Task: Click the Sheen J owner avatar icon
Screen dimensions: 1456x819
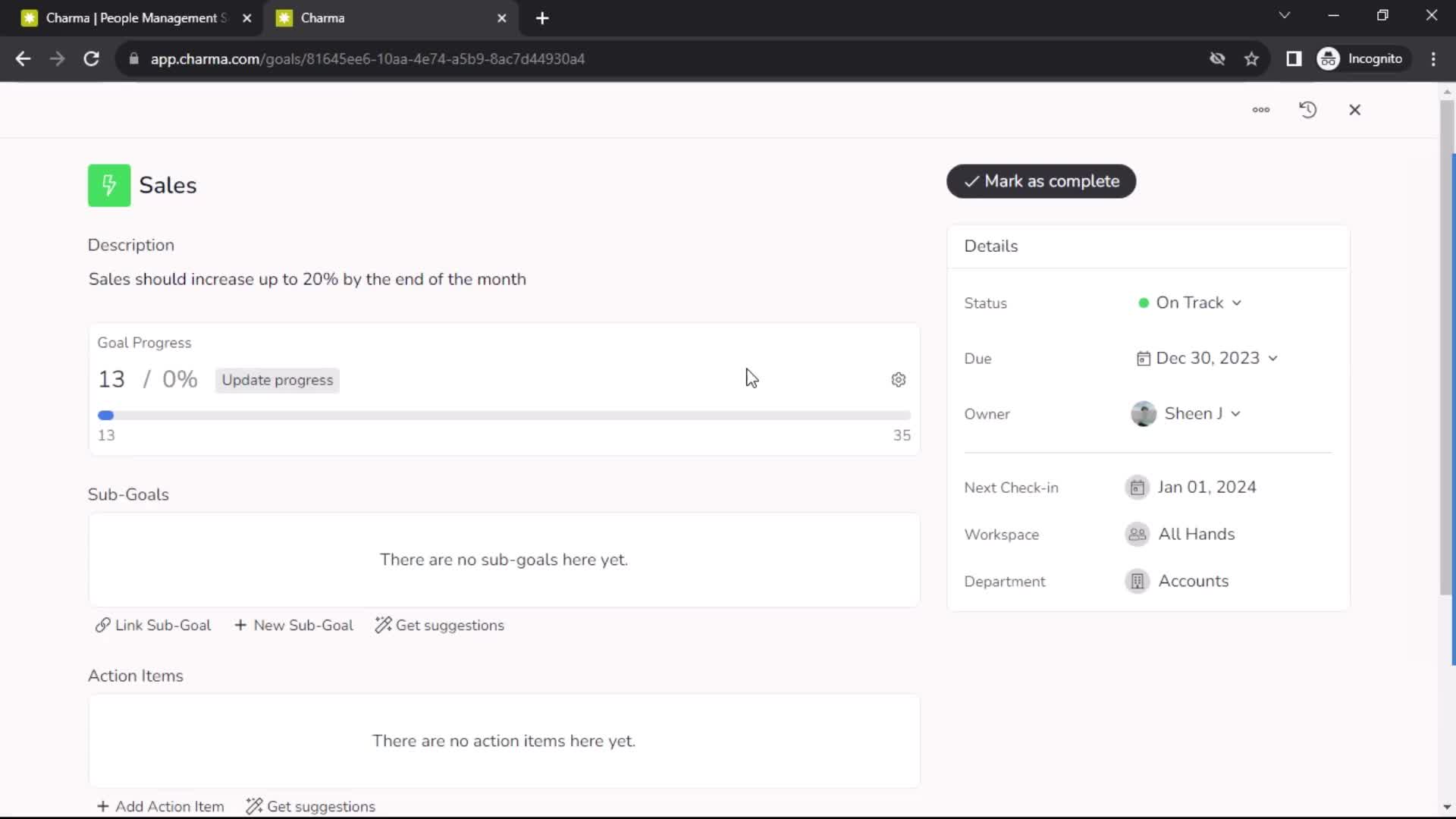Action: pos(1143,413)
